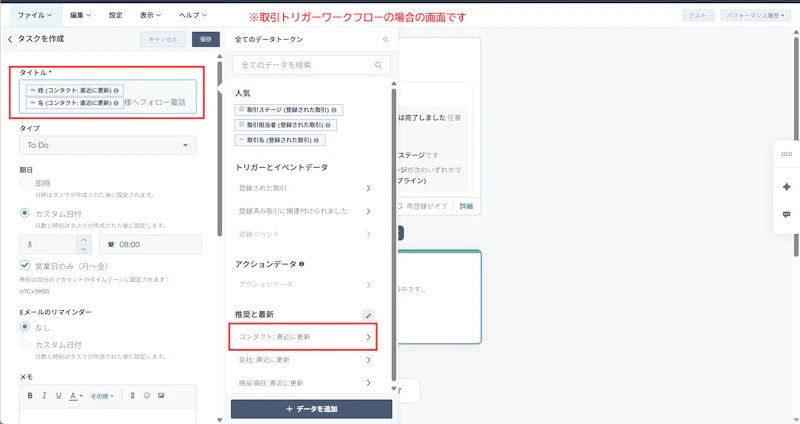Go back using the arrow beside タスクを作成
The height and width of the screenshot is (424, 800).
(10, 39)
